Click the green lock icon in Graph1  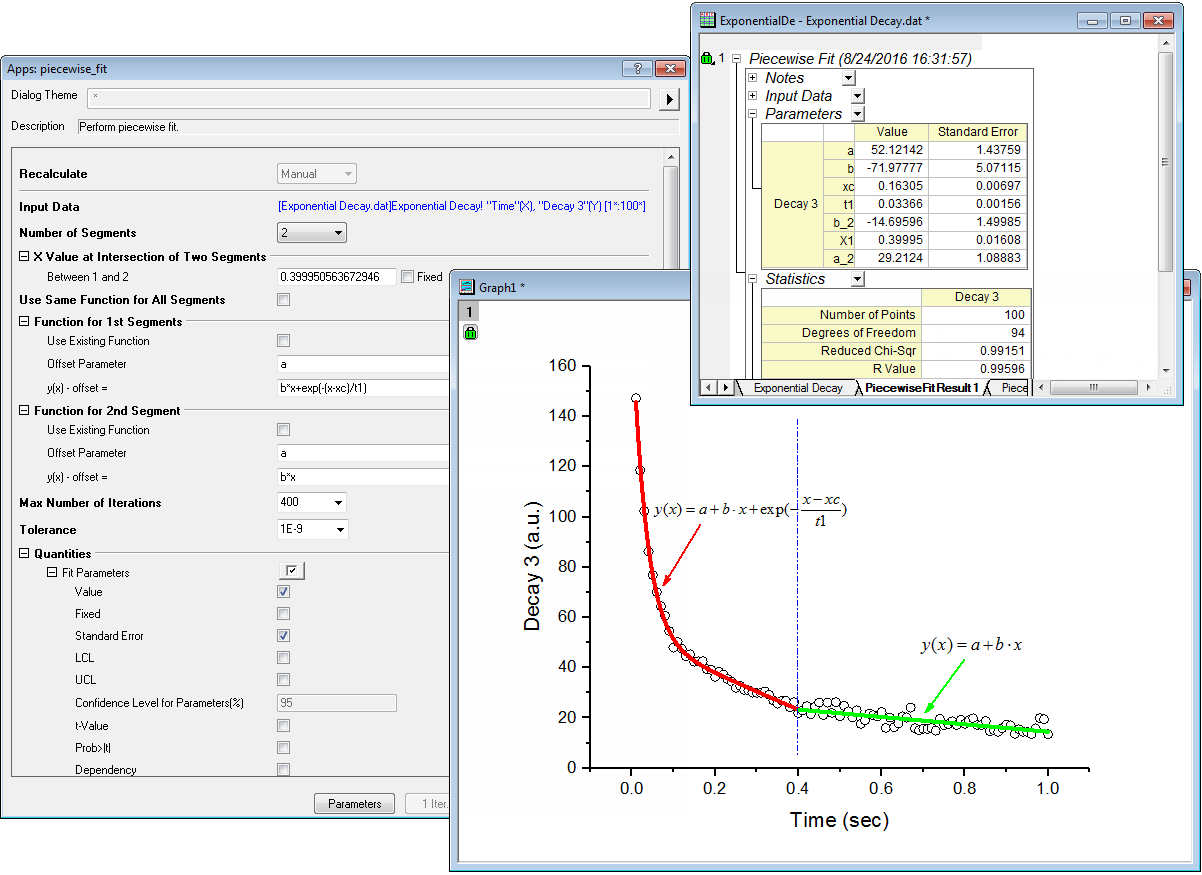point(470,333)
